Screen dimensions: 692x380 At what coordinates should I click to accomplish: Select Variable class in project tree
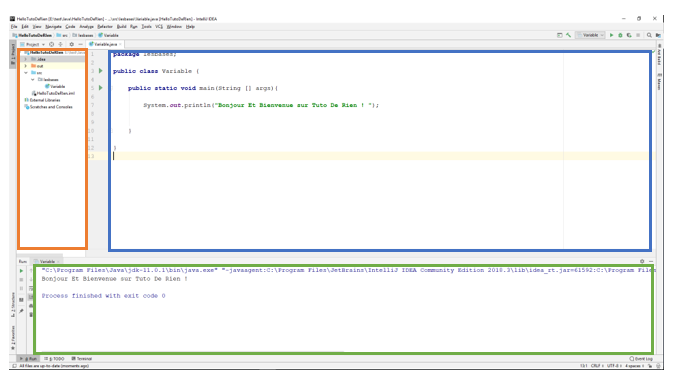point(55,87)
